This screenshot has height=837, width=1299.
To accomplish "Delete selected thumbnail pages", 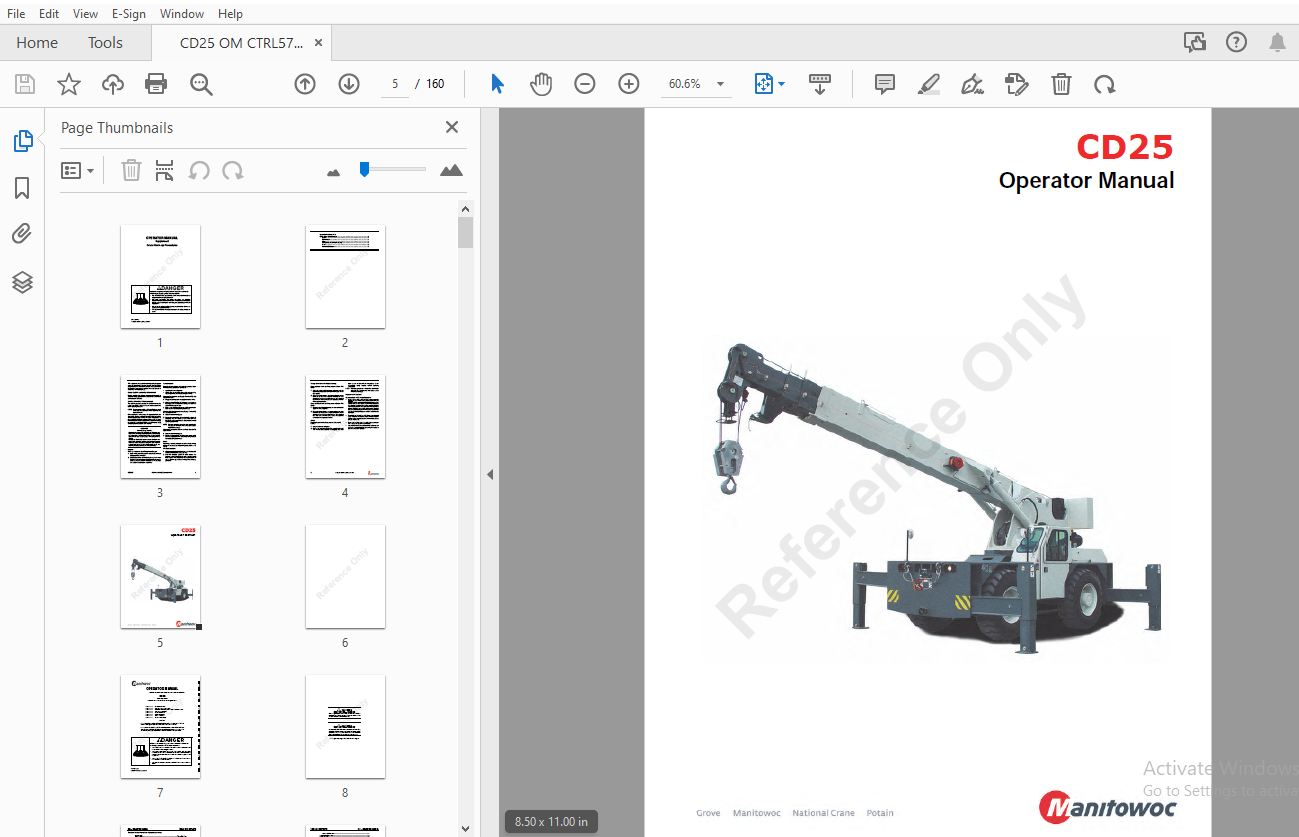I will (x=131, y=171).
